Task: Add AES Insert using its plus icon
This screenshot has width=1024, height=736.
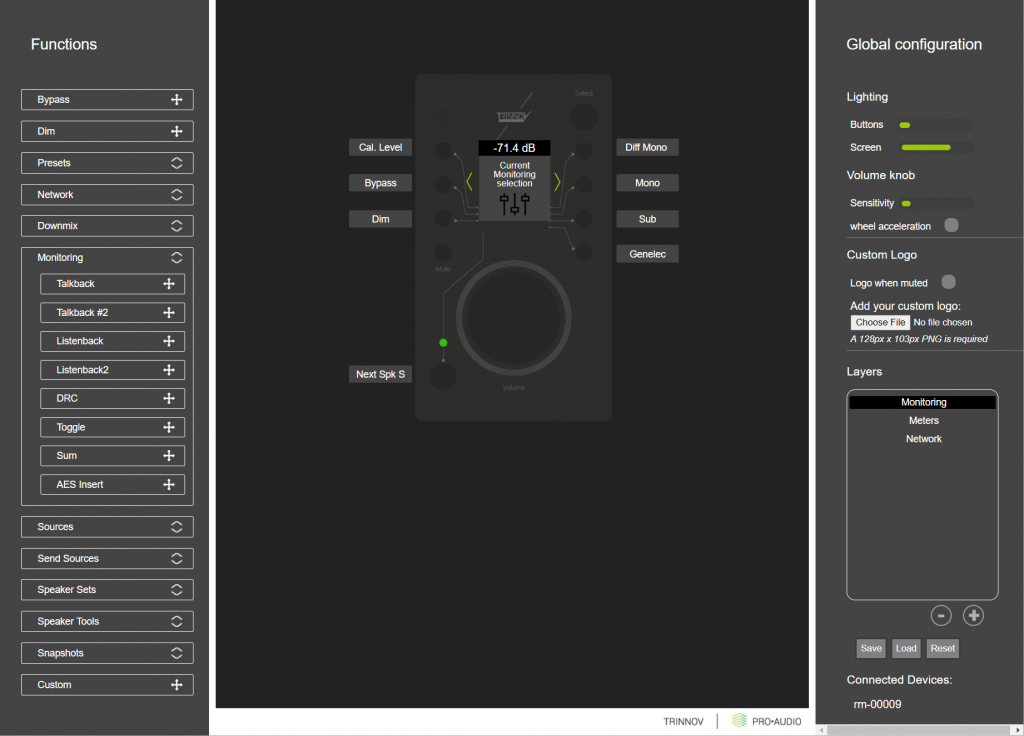Action: tap(168, 484)
